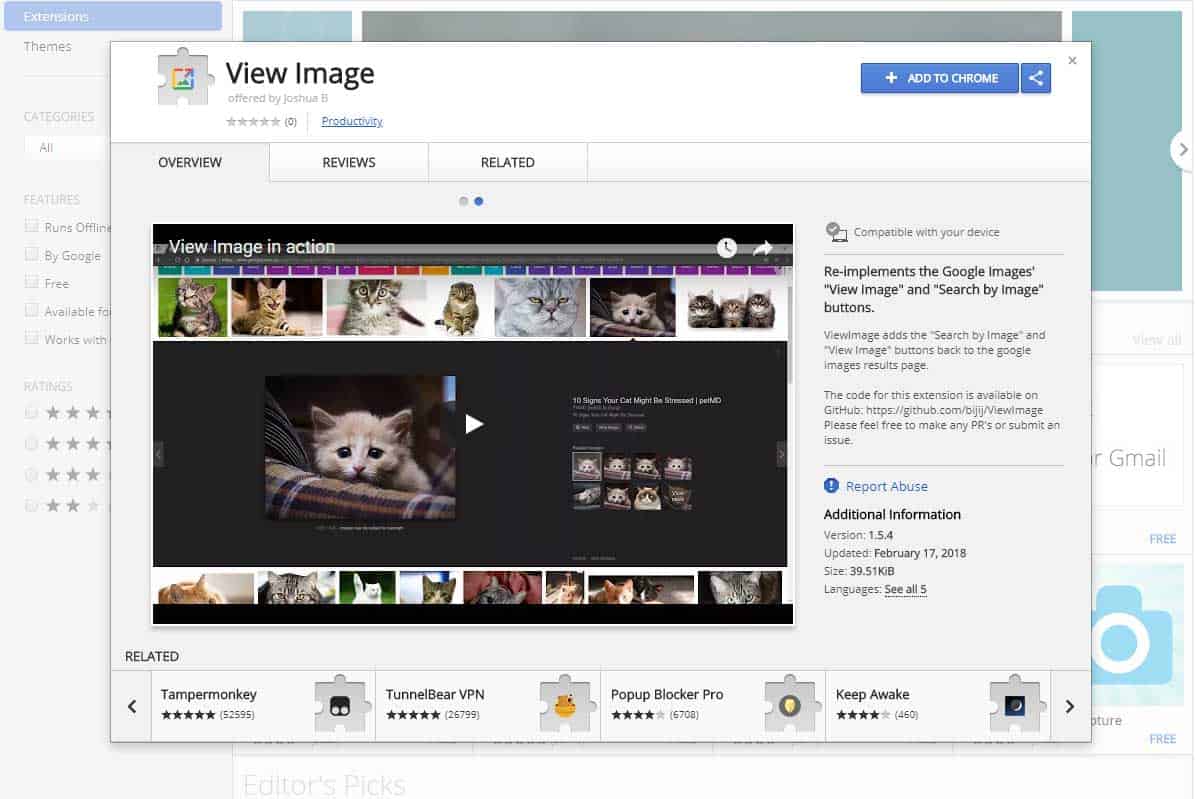Select Extensions in the store sidebar
The width and height of the screenshot is (1195, 799).
113,16
